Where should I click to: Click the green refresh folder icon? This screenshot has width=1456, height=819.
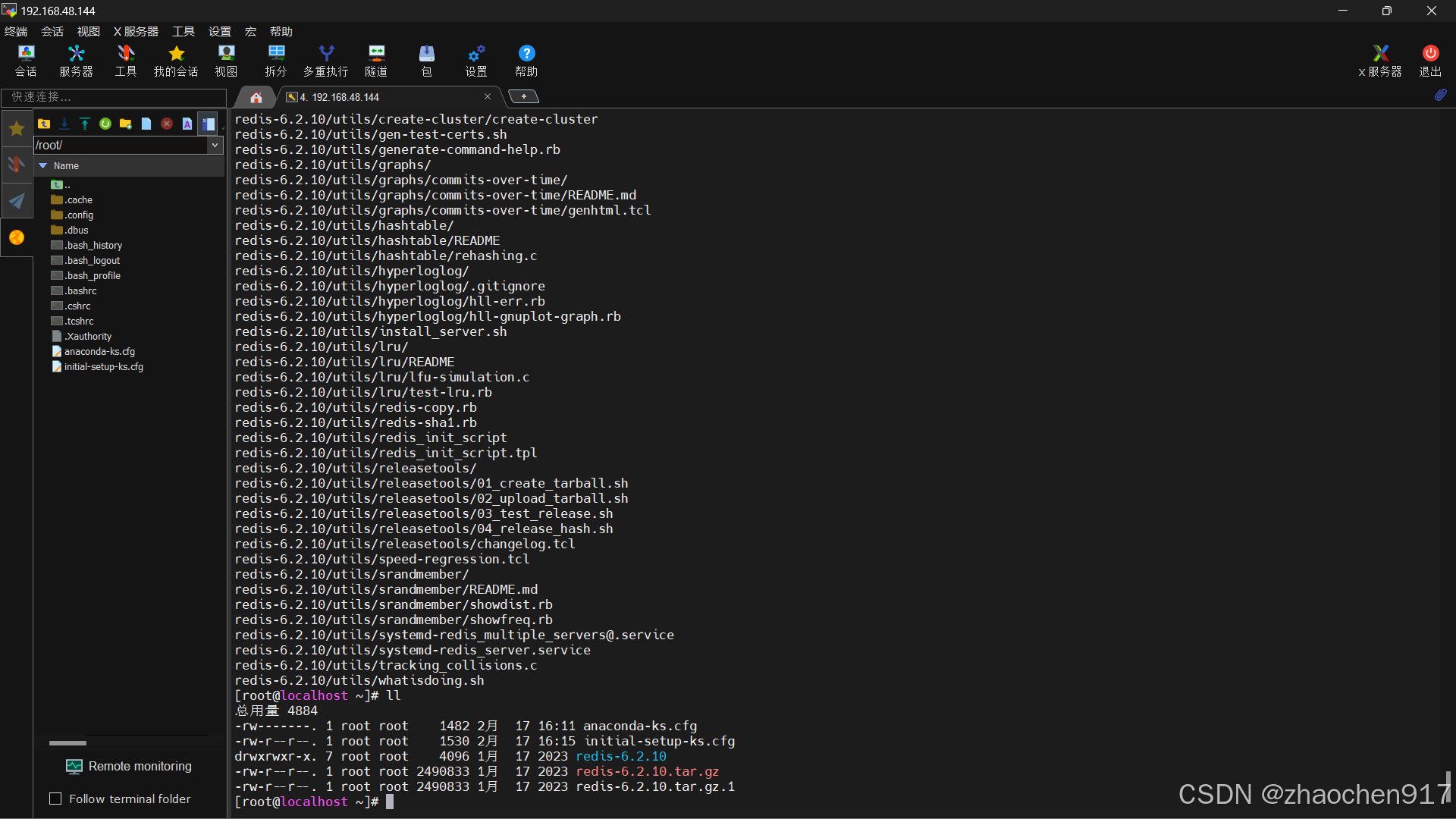105,124
